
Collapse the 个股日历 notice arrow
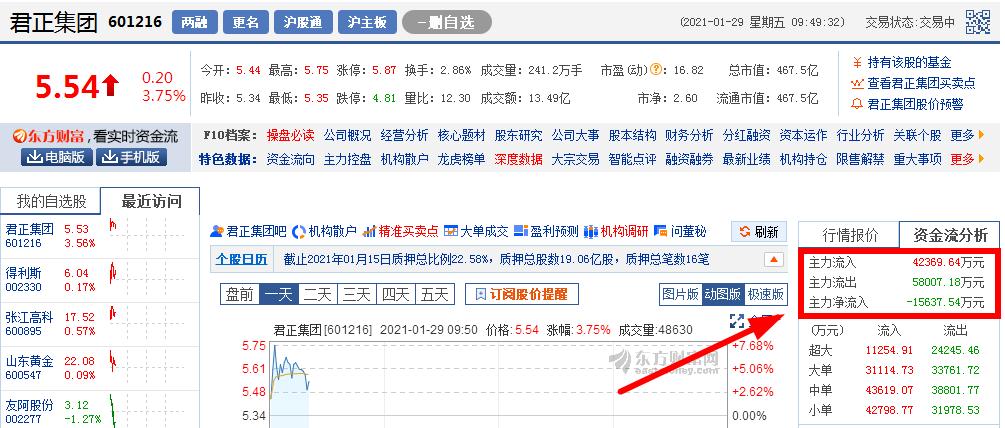click(x=773, y=259)
